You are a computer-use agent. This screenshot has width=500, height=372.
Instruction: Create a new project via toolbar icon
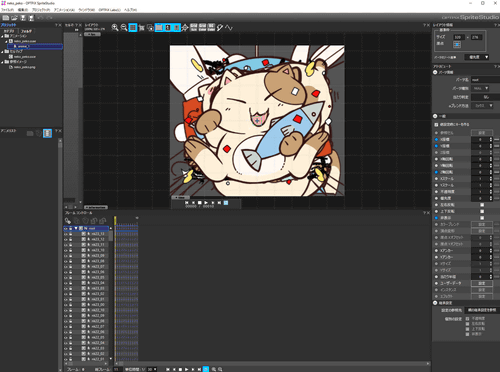tap(6, 18)
